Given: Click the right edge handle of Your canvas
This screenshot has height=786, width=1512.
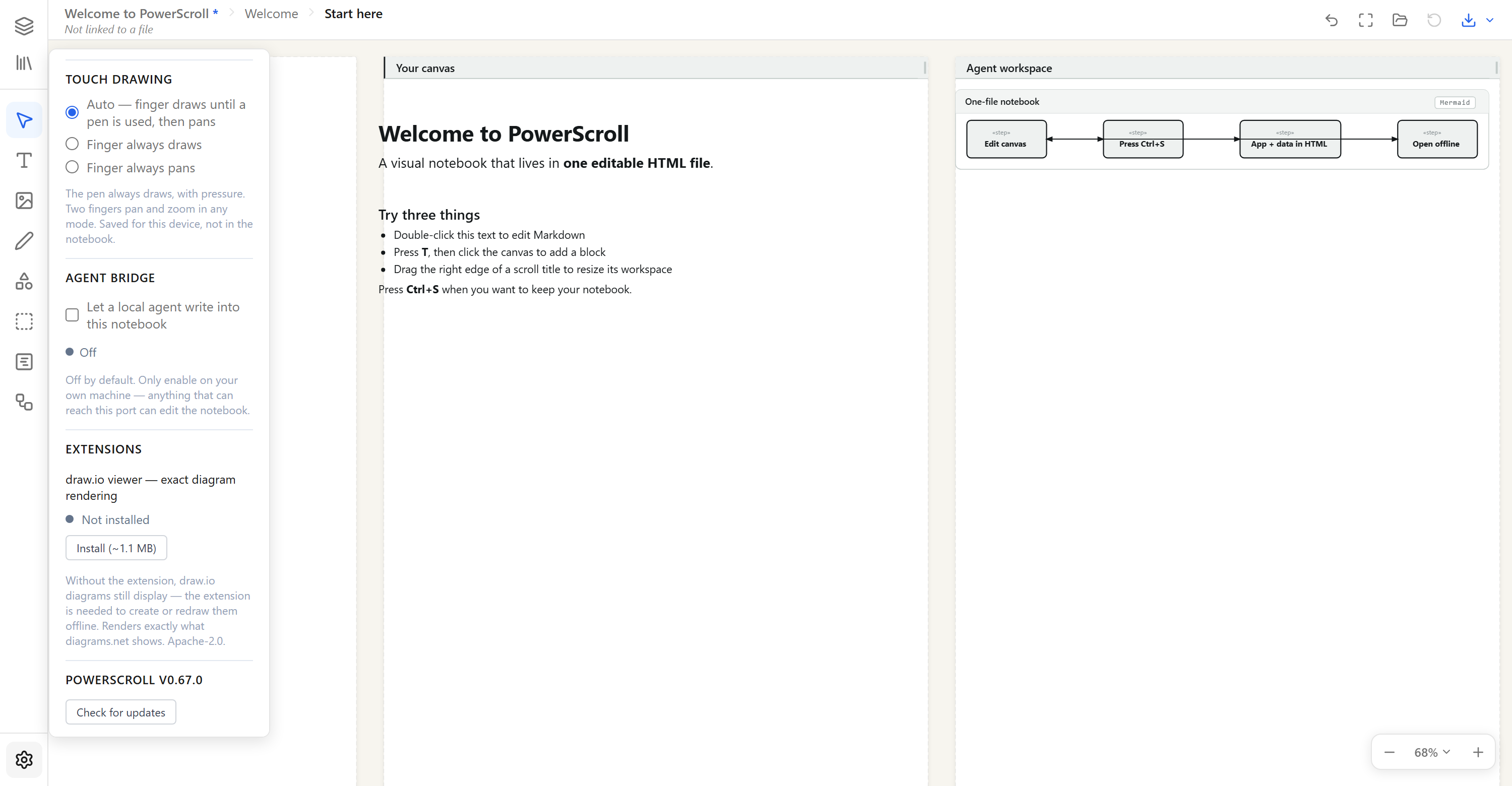Looking at the screenshot, I should (x=924, y=68).
